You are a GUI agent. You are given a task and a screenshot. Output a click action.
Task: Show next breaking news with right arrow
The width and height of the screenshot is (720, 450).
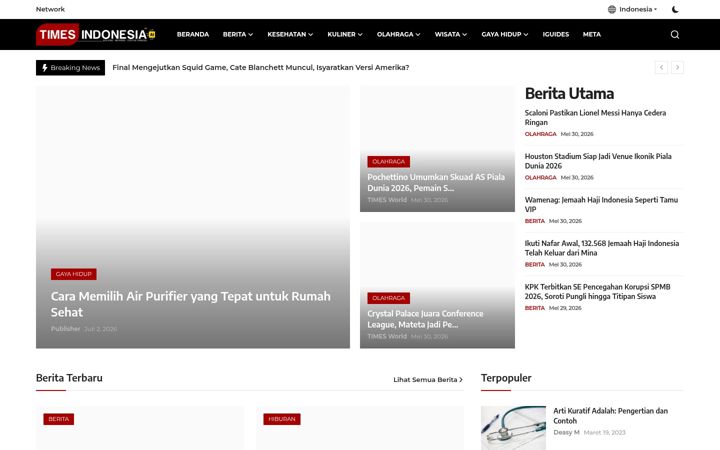677,68
